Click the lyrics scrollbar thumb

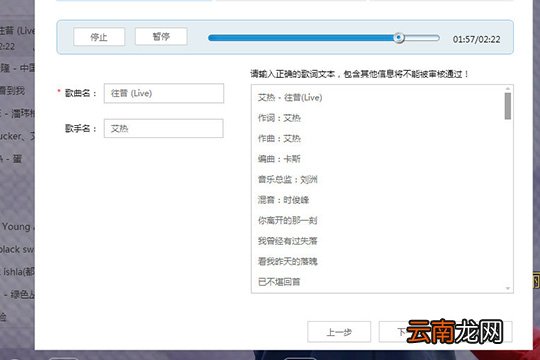[508, 106]
